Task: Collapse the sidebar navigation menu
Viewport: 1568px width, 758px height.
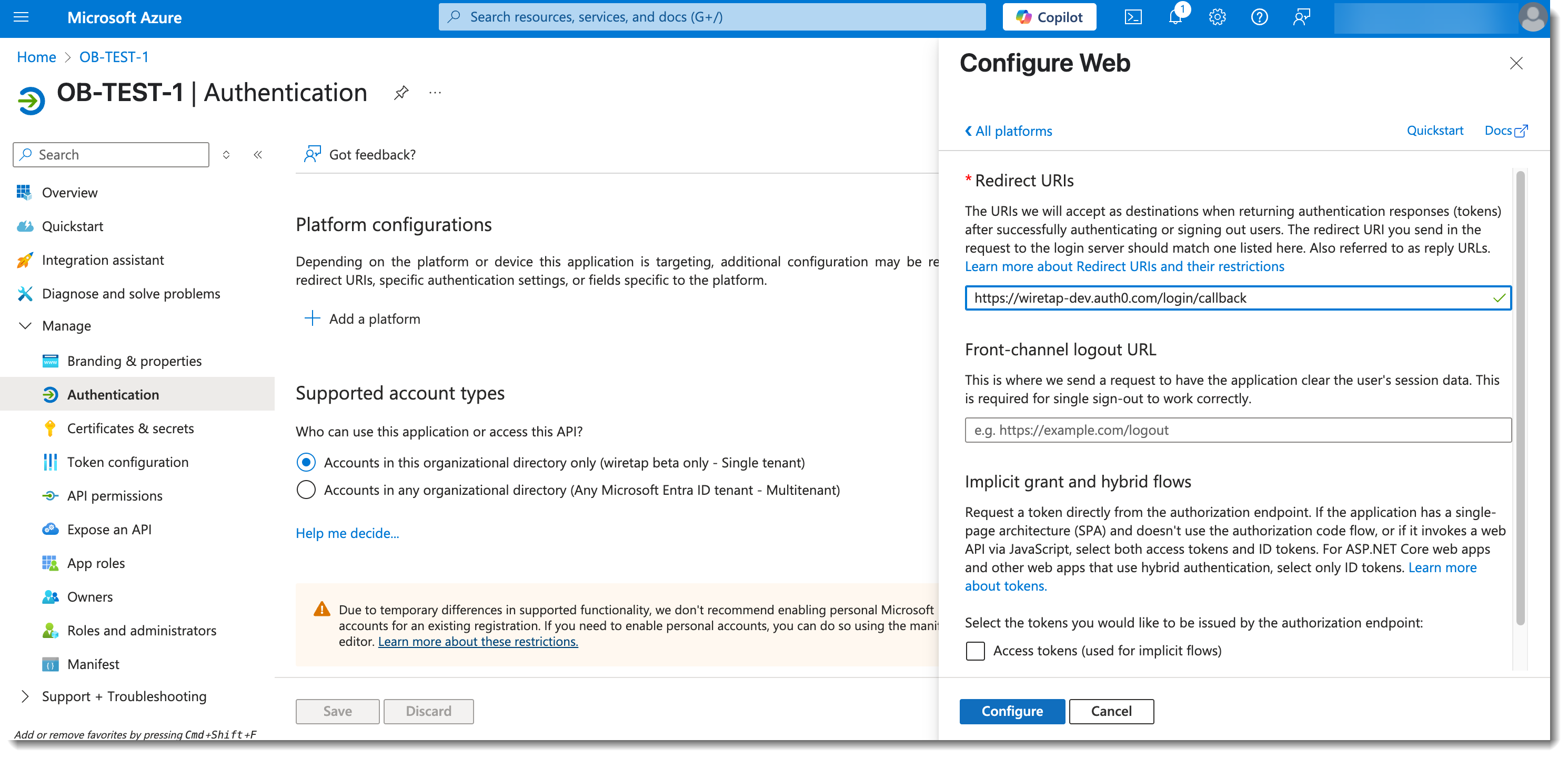Action: click(x=258, y=155)
